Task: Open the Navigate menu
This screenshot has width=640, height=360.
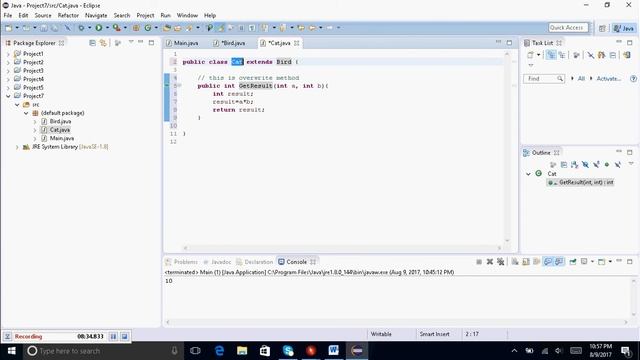Action: click(x=96, y=16)
